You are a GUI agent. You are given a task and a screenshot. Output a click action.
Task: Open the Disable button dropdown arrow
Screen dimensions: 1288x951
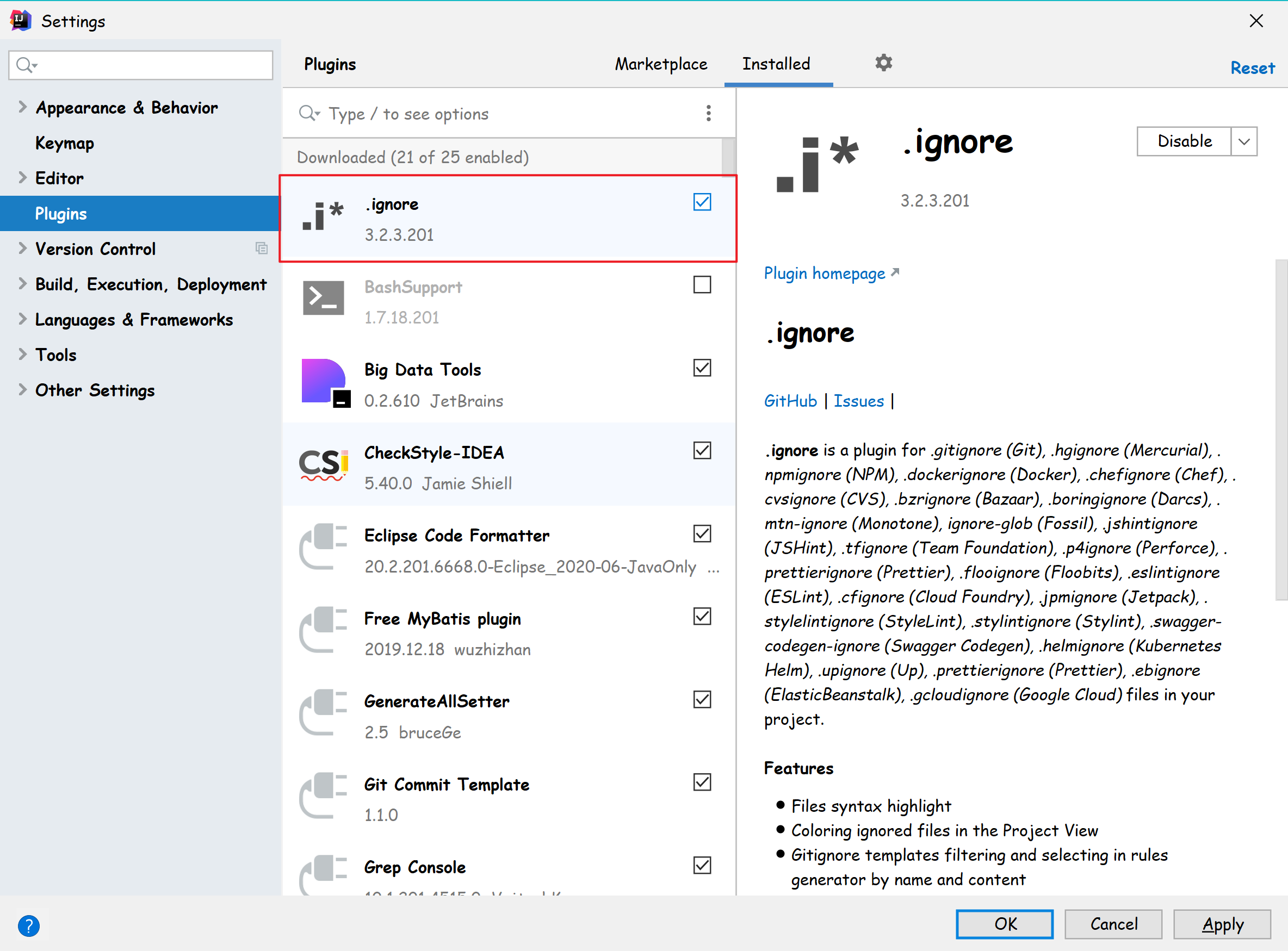tap(1243, 141)
